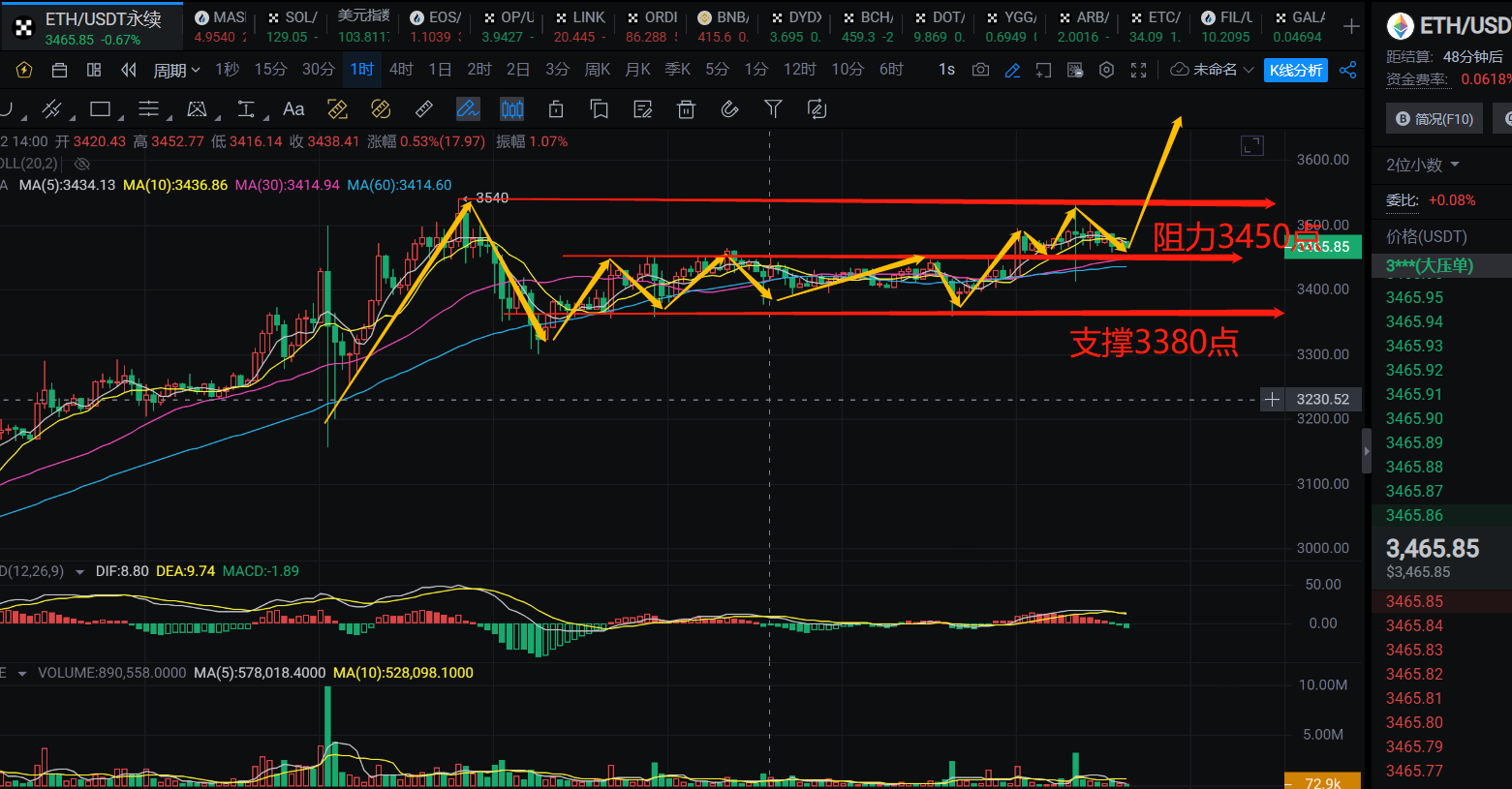
Task: Click the share icon beside K线分析
Action: tap(1347, 70)
